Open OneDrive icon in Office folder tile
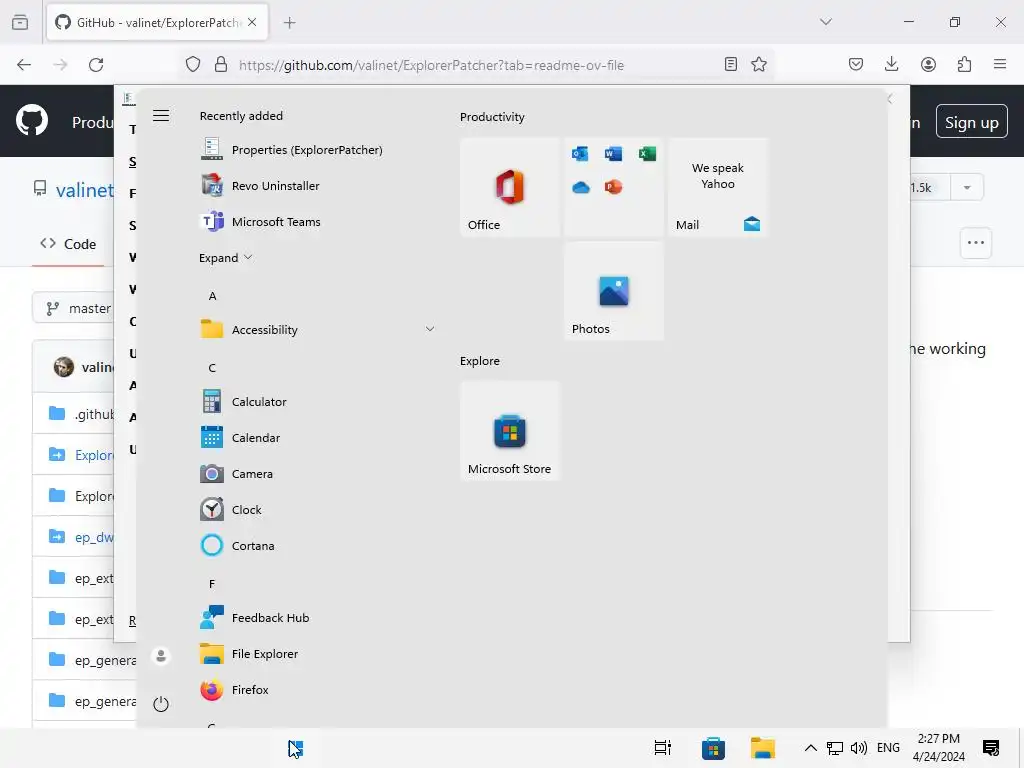 click(x=581, y=187)
